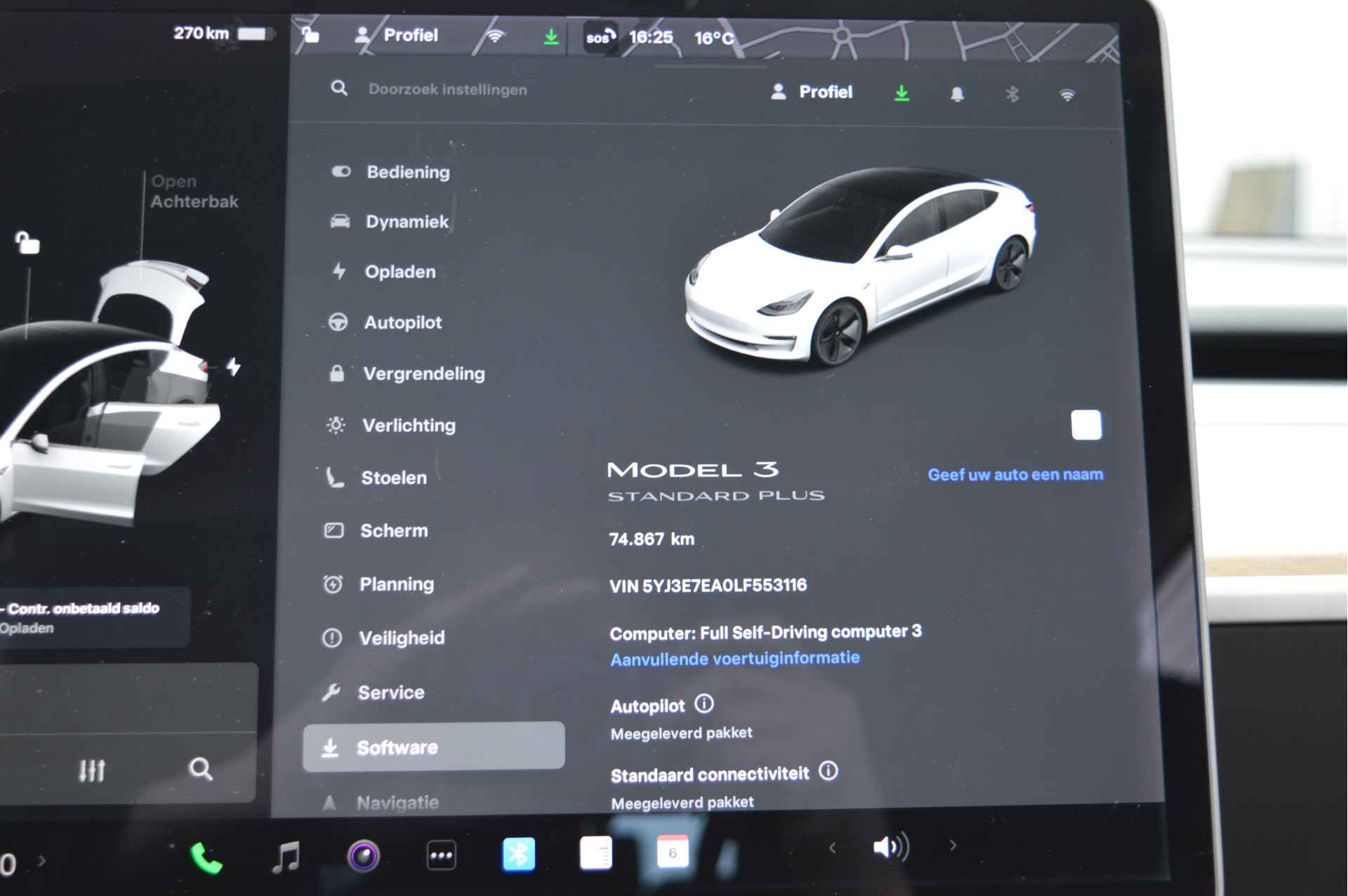Screen dimensions: 1348x896
Task: Select the highlighted Software menu item
Action: (x=434, y=747)
